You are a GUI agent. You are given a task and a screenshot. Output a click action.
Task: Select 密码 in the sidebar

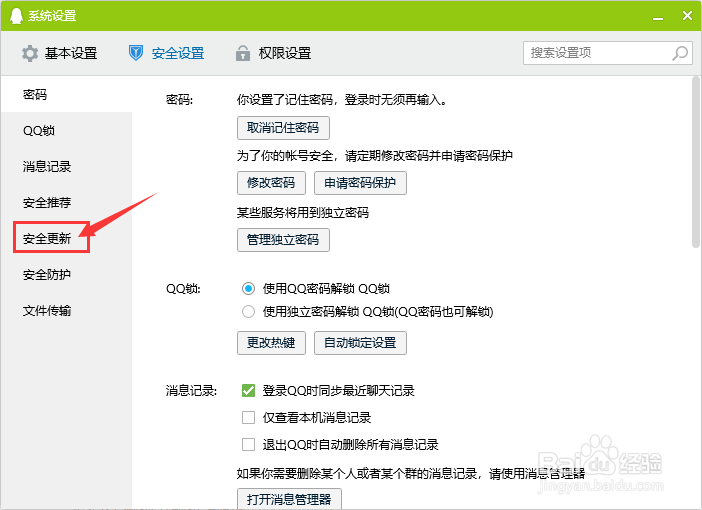tap(66, 94)
